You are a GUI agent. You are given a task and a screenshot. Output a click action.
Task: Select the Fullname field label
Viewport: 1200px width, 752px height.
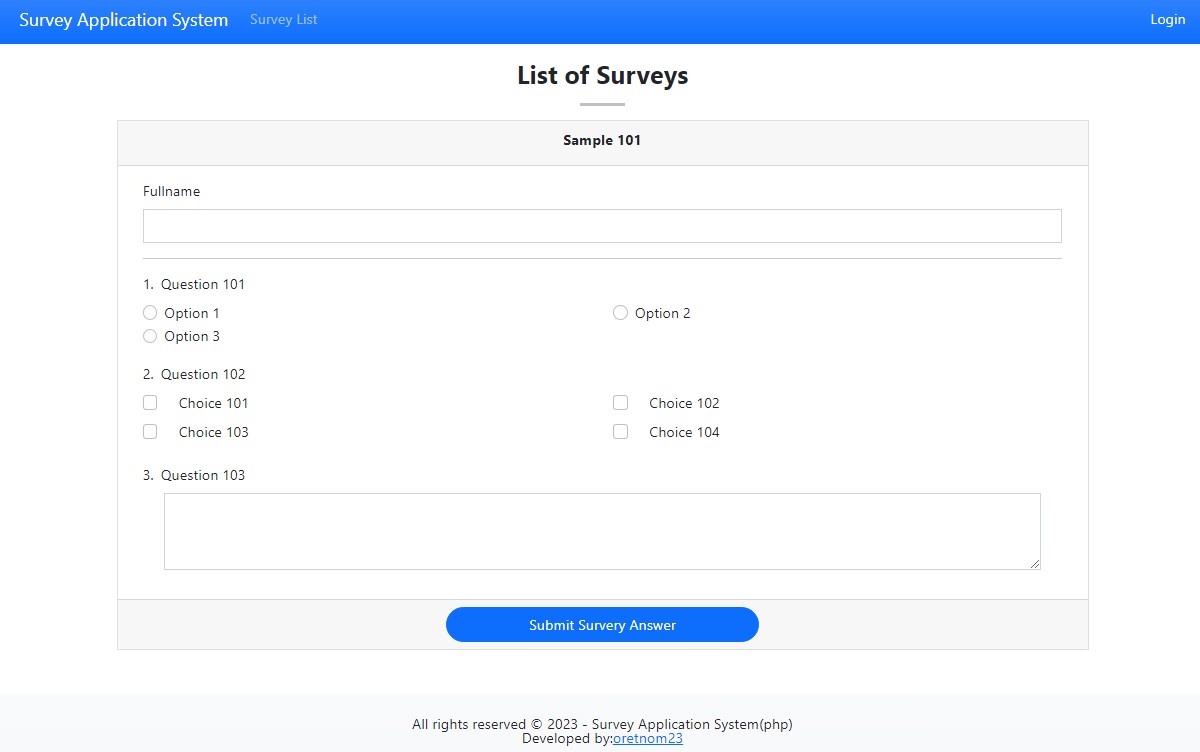click(171, 192)
